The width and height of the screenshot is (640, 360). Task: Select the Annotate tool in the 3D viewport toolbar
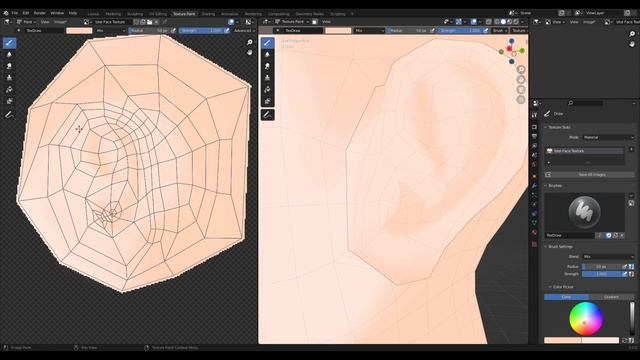[x=267, y=115]
